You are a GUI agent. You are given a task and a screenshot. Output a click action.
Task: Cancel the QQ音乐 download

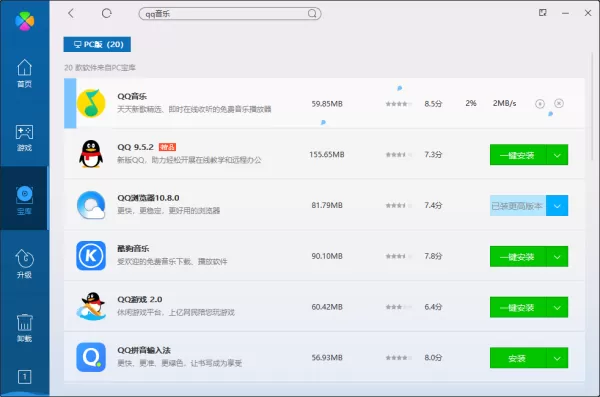coord(559,103)
